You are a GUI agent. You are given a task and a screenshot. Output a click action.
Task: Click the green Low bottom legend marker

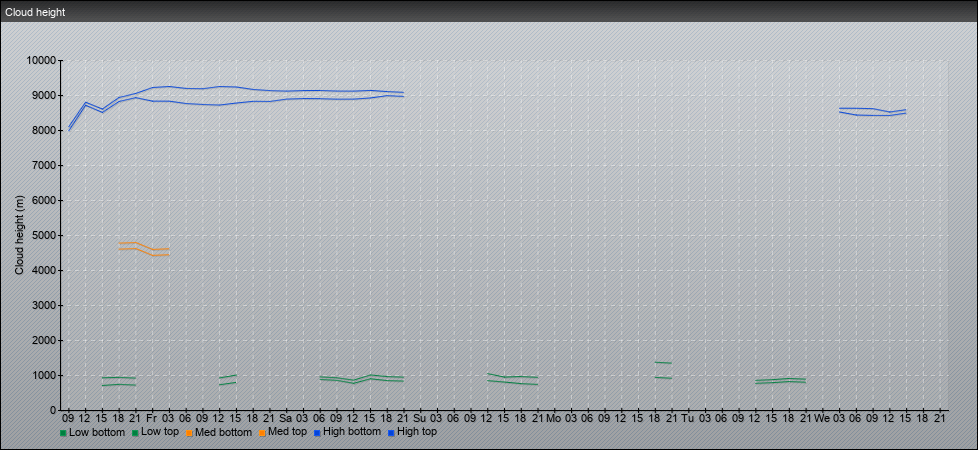coord(64,433)
